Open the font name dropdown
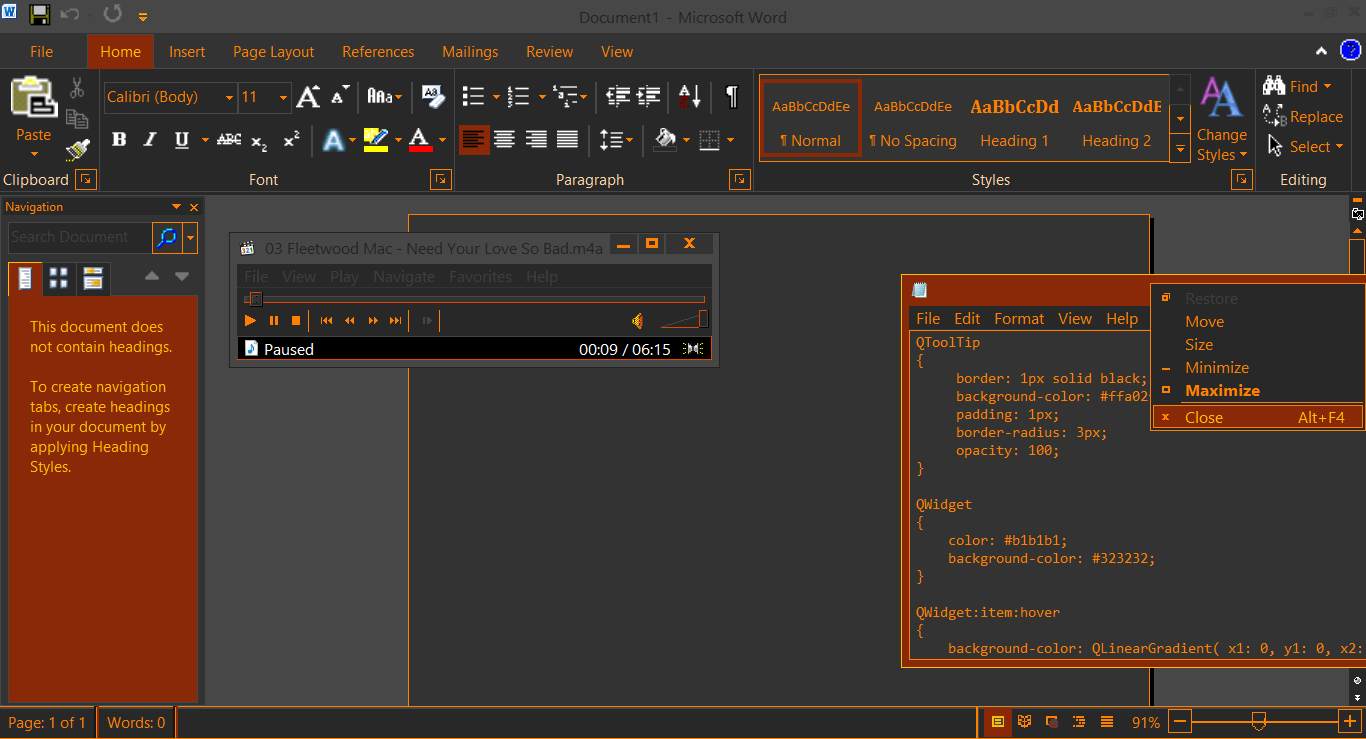The image size is (1366, 739). point(229,97)
